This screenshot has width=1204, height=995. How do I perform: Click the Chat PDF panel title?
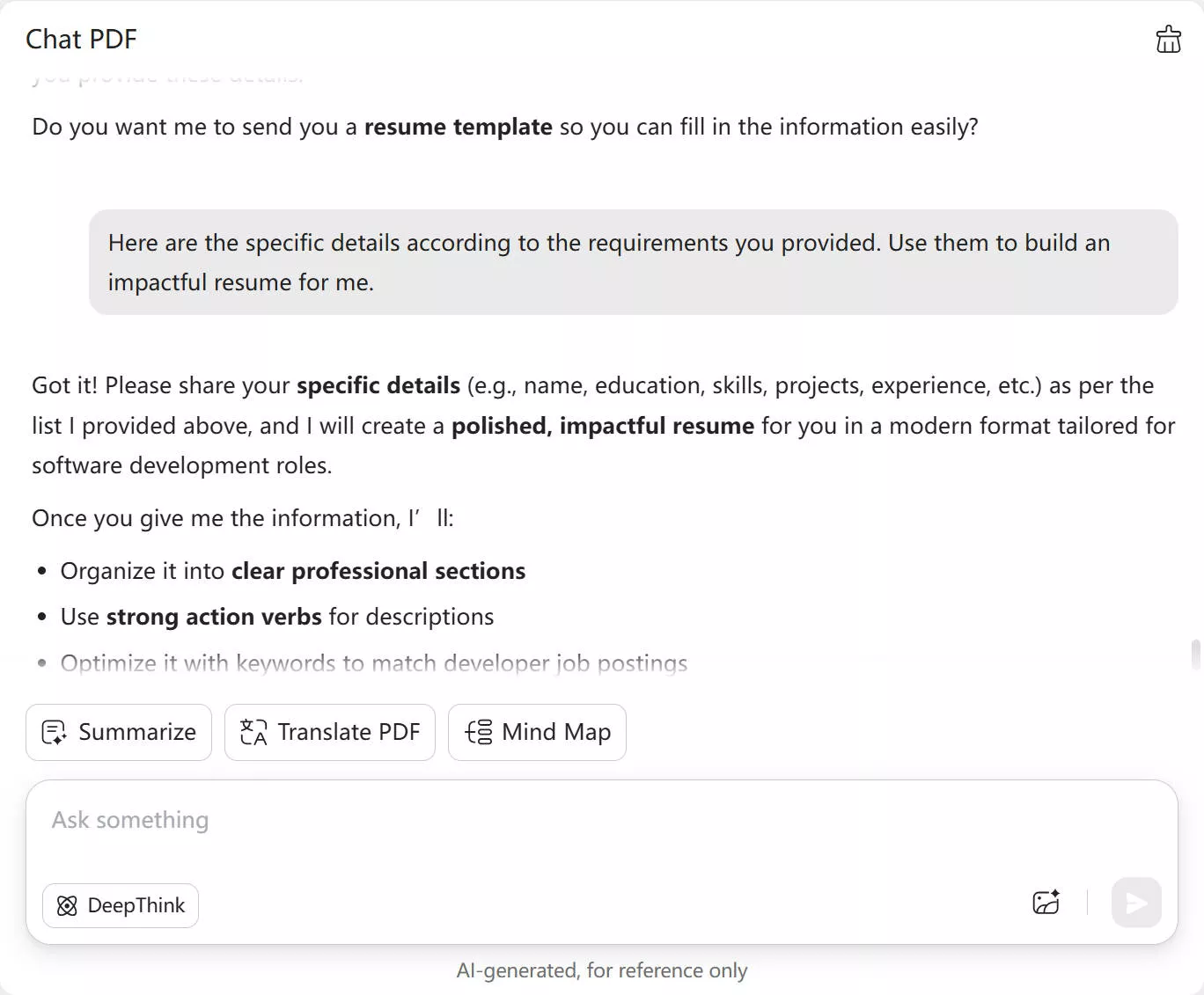(x=81, y=40)
